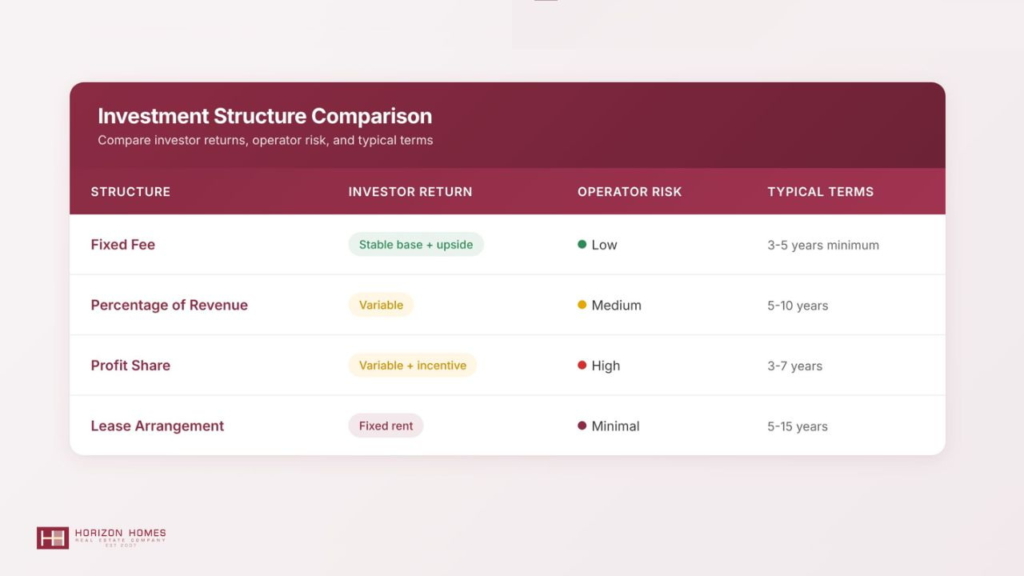Click the '3-5 years minimum' term text
Viewport: 1024px width, 576px height.
[x=823, y=245]
